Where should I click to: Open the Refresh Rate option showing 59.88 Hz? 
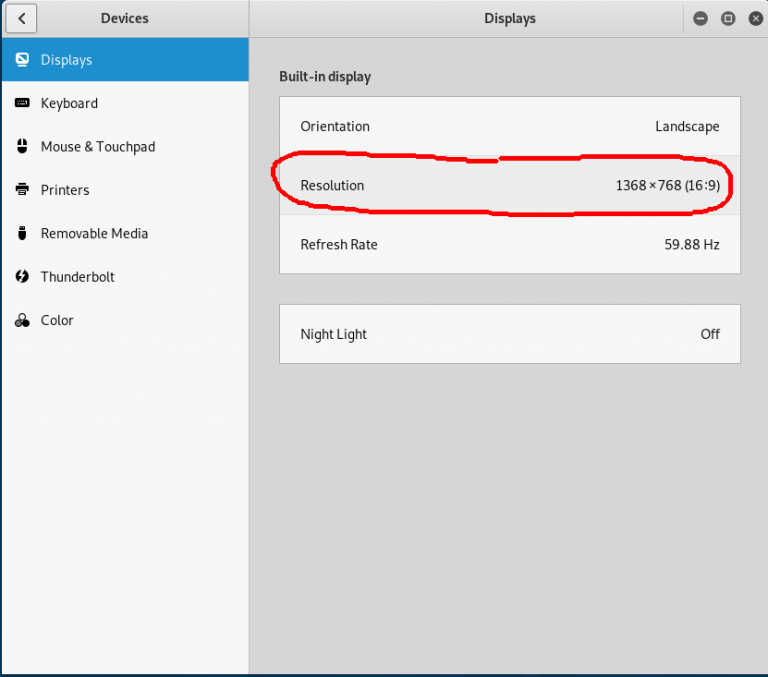(x=509, y=244)
